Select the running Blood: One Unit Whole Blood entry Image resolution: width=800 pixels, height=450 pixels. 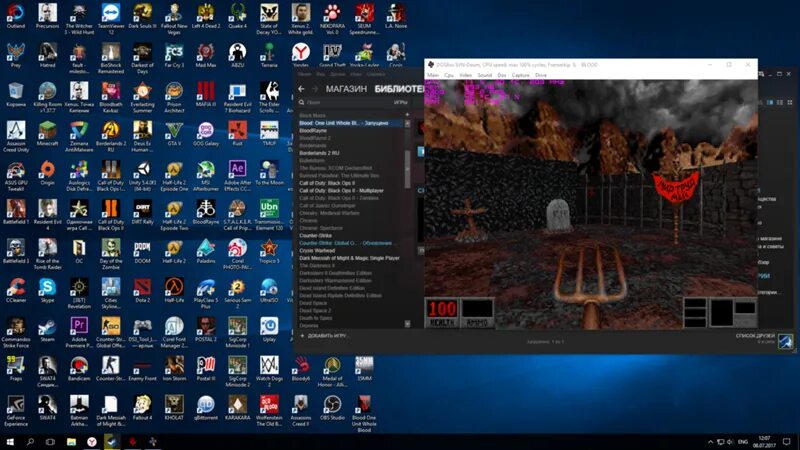[x=351, y=123]
